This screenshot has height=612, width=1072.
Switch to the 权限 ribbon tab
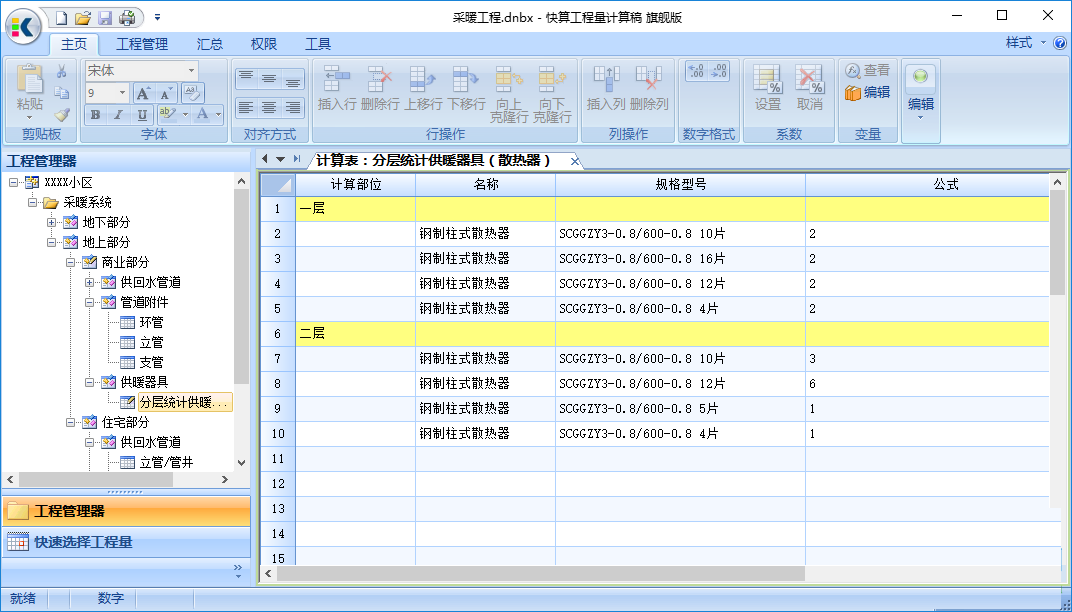(x=264, y=44)
